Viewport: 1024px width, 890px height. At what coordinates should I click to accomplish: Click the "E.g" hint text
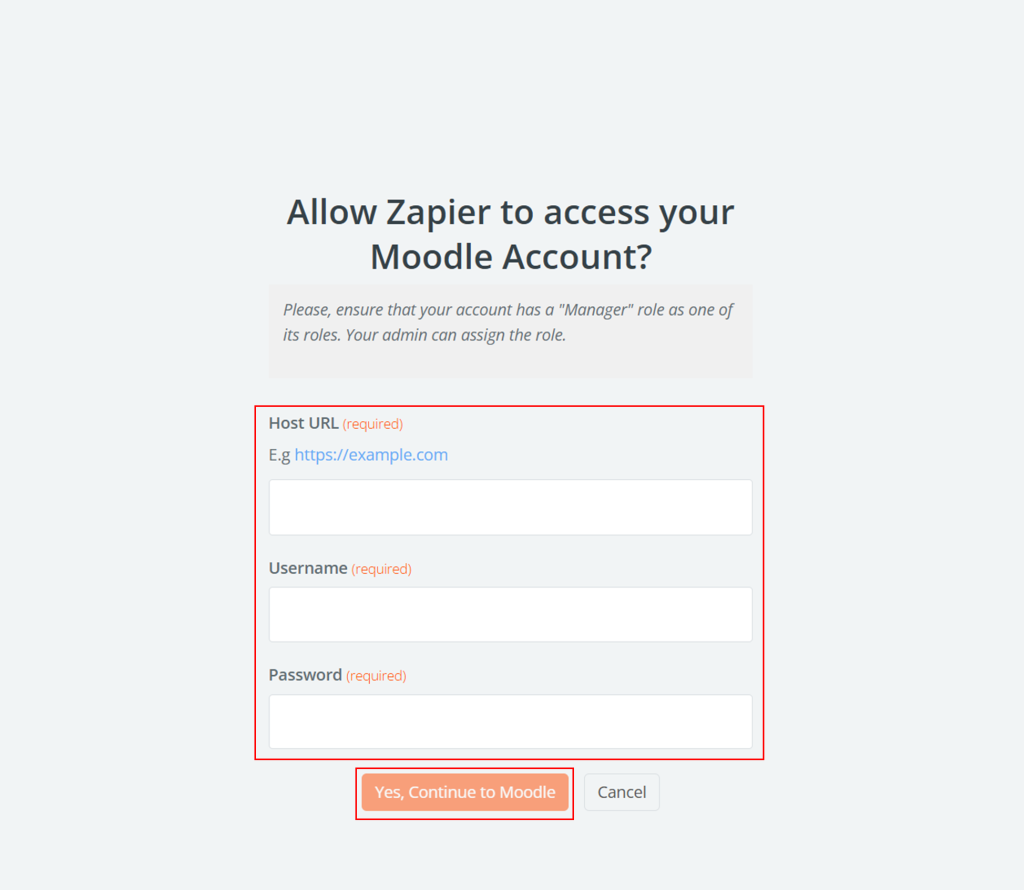tap(279, 455)
